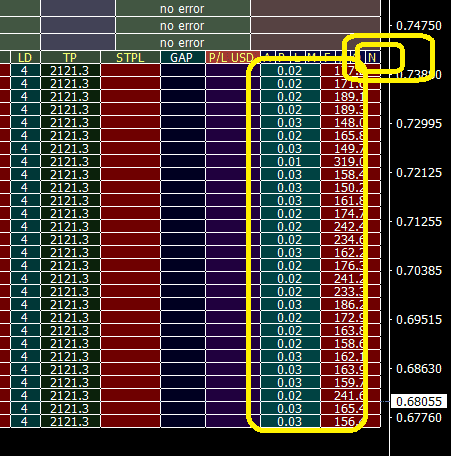Click the highlighted current price 0.68055 tag
This screenshot has width=451, height=456.
point(419,402)
